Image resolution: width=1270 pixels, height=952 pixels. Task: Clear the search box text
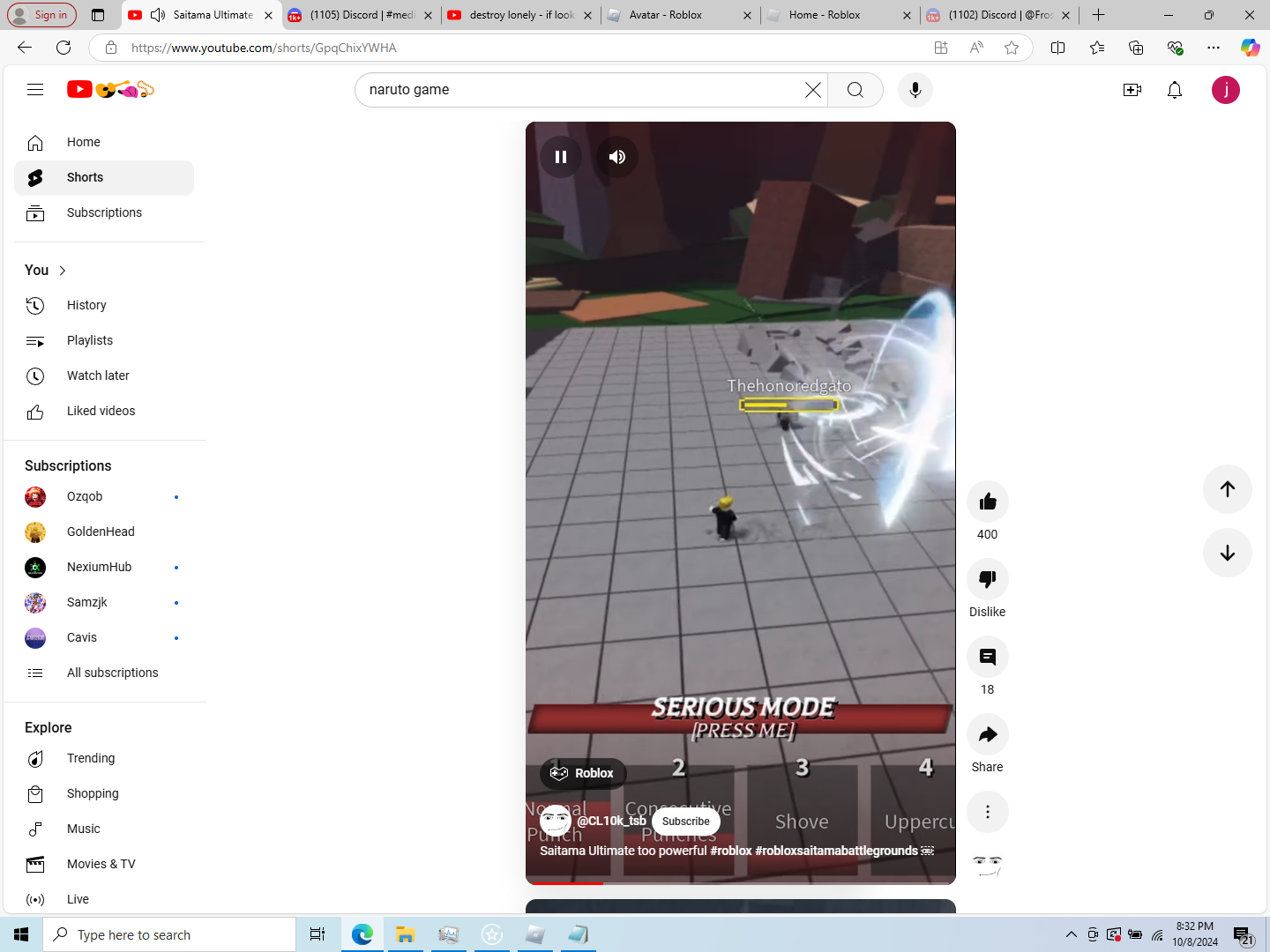click(812, 89)
